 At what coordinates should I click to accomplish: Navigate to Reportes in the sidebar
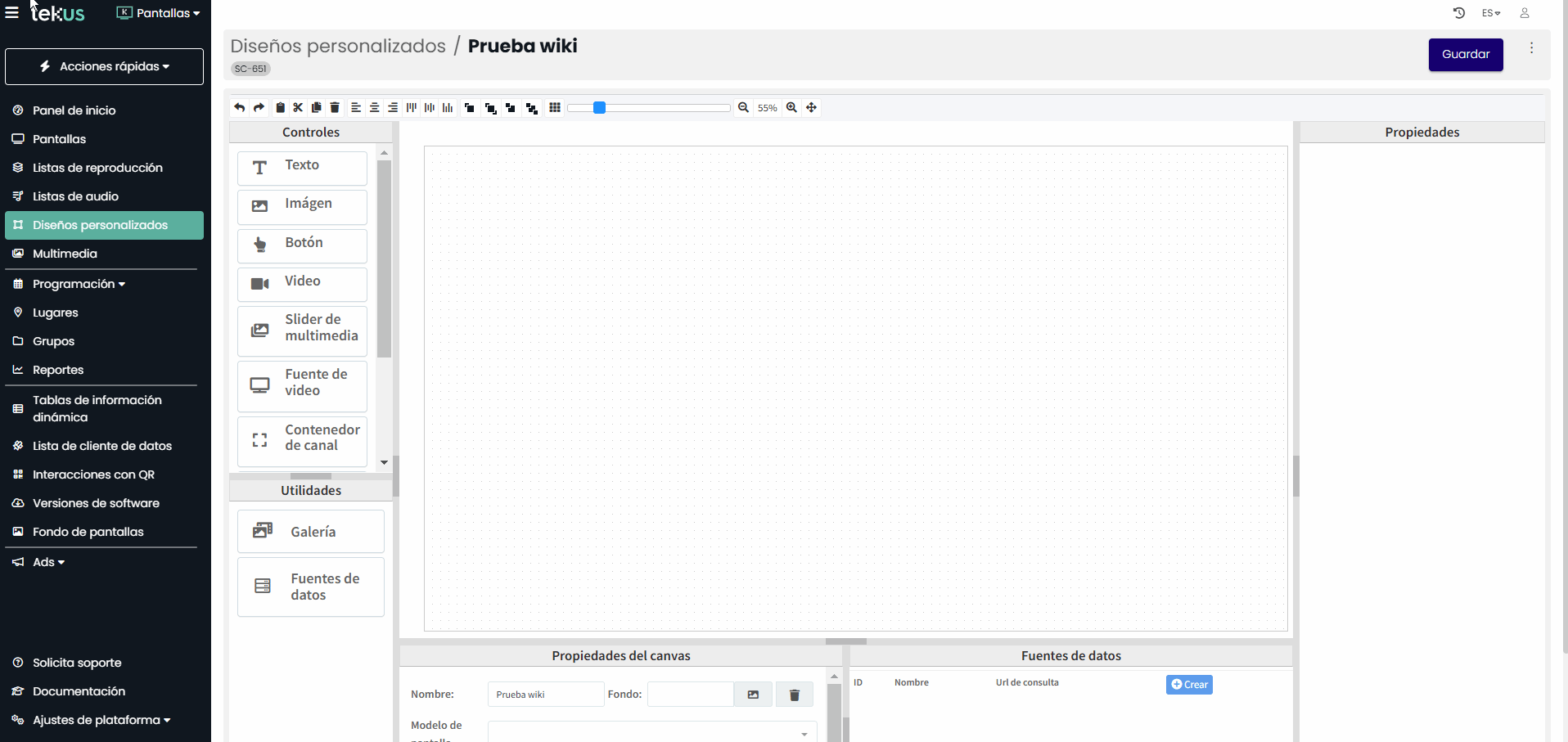pyautogui.click(x=57, y=370)
